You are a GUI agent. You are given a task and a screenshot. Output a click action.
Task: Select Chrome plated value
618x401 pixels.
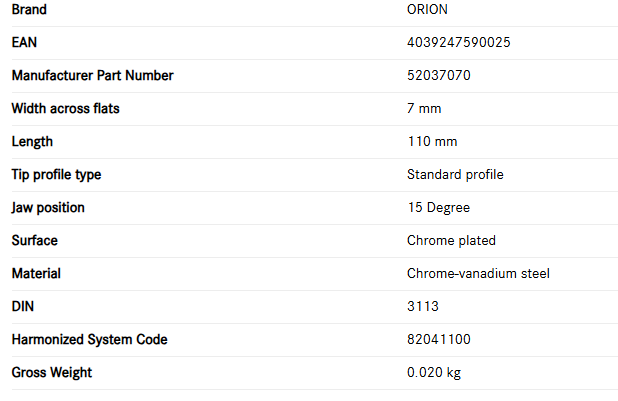[x=451, y=241]
